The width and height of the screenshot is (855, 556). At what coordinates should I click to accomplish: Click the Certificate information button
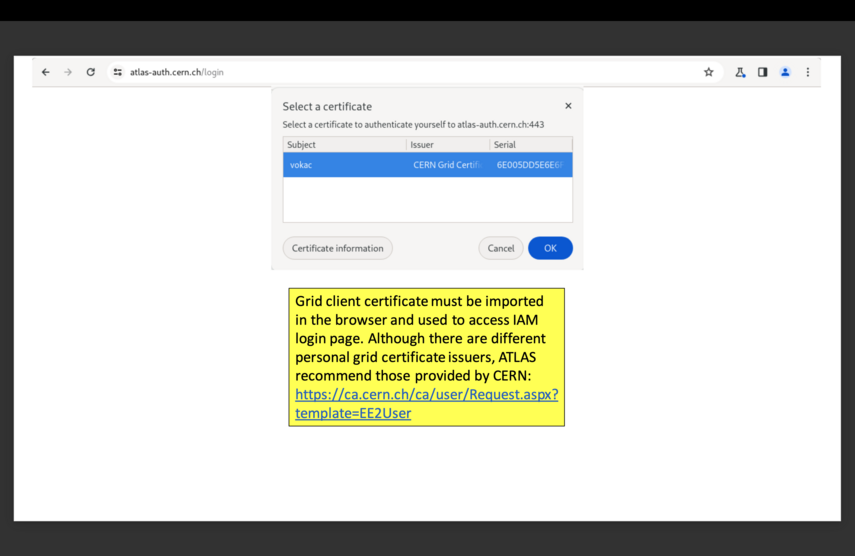click(x=338, y=248)
